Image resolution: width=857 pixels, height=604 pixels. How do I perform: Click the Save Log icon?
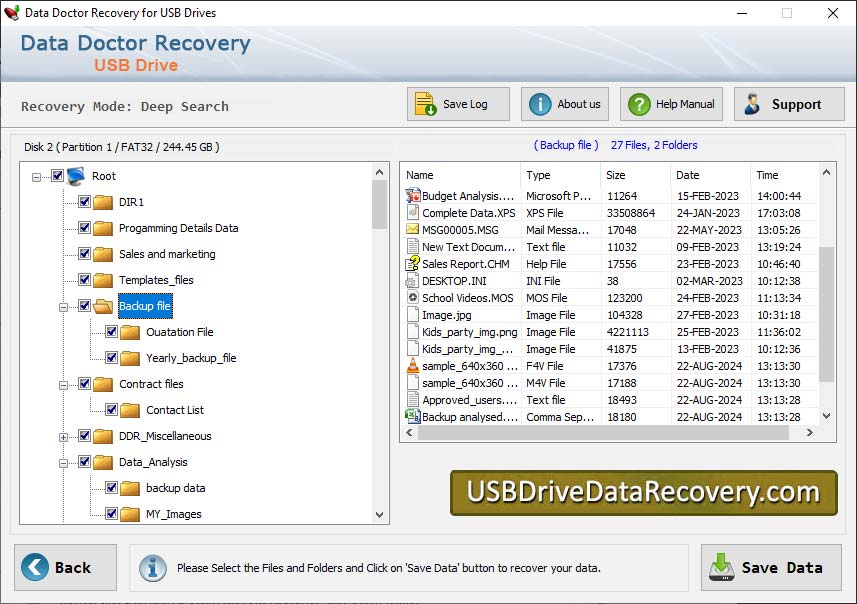coord(423,103)
